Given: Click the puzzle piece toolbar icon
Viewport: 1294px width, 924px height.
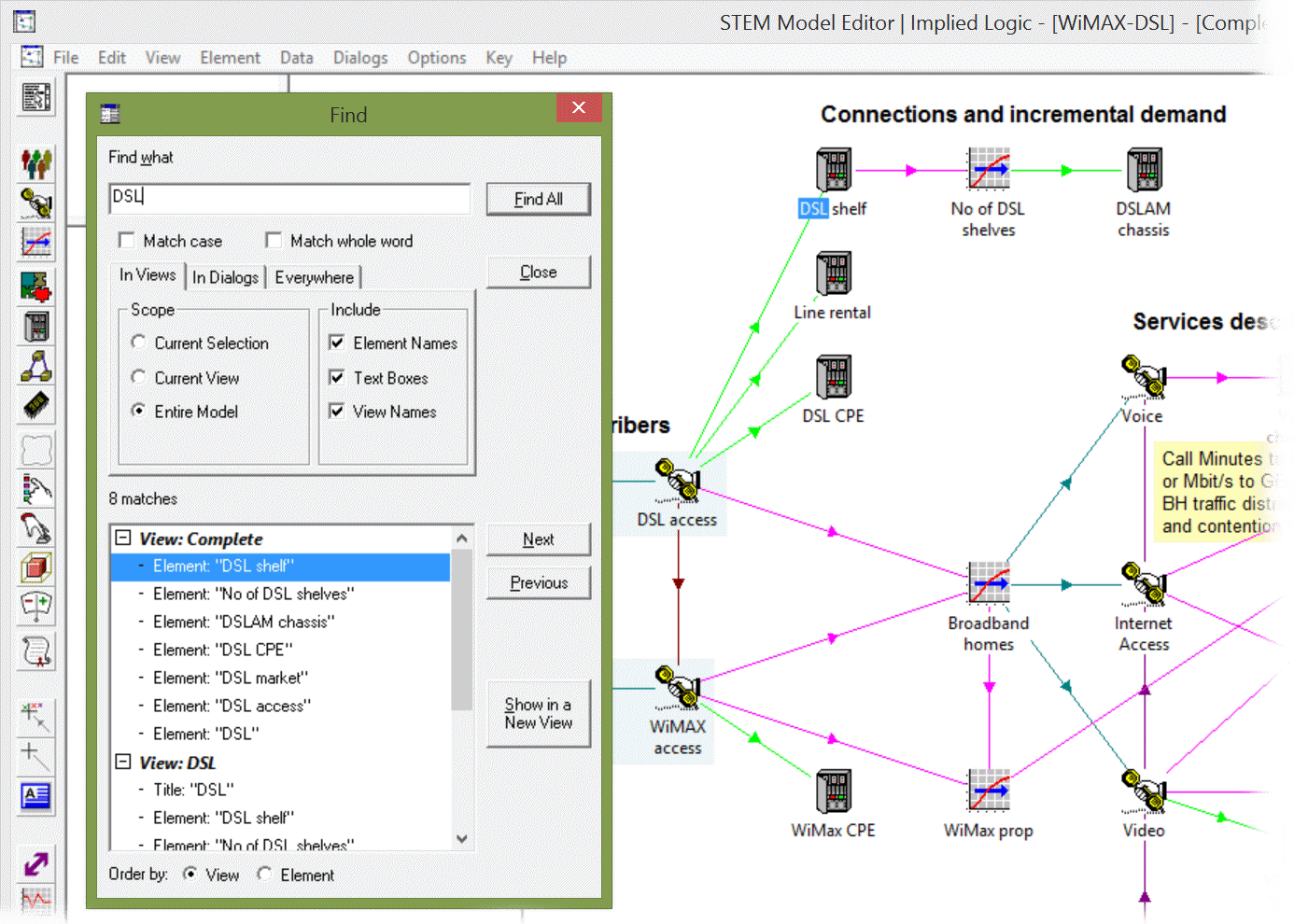Looking at the screenshot, I should (x=36, y=287).
